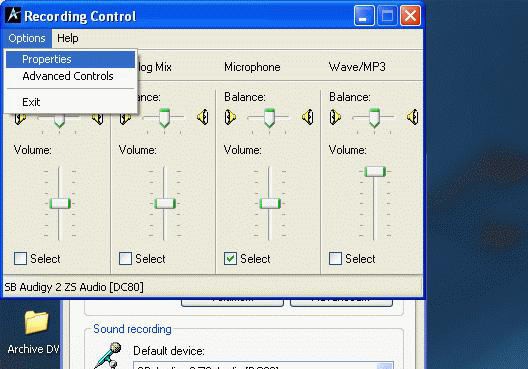Uncheck the Microphone Select checkbox
This screenshot has height=369, width=528.
coord(230,259)
